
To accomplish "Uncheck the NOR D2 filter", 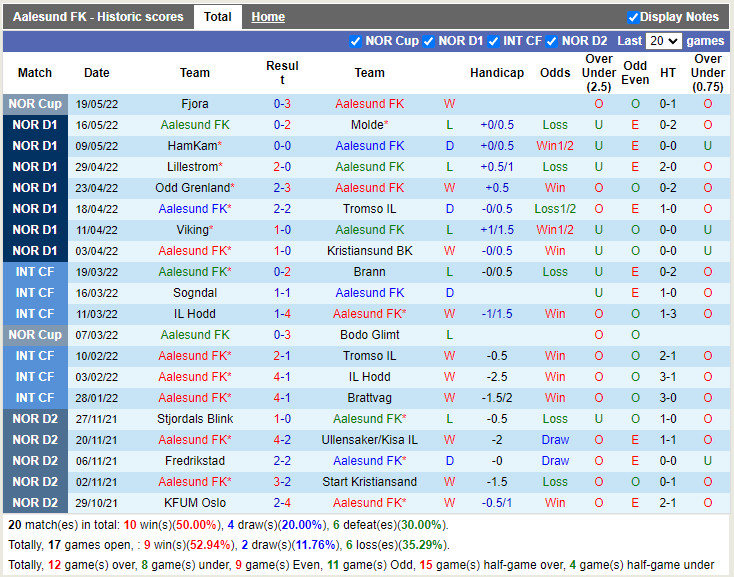I will [552, 41].
